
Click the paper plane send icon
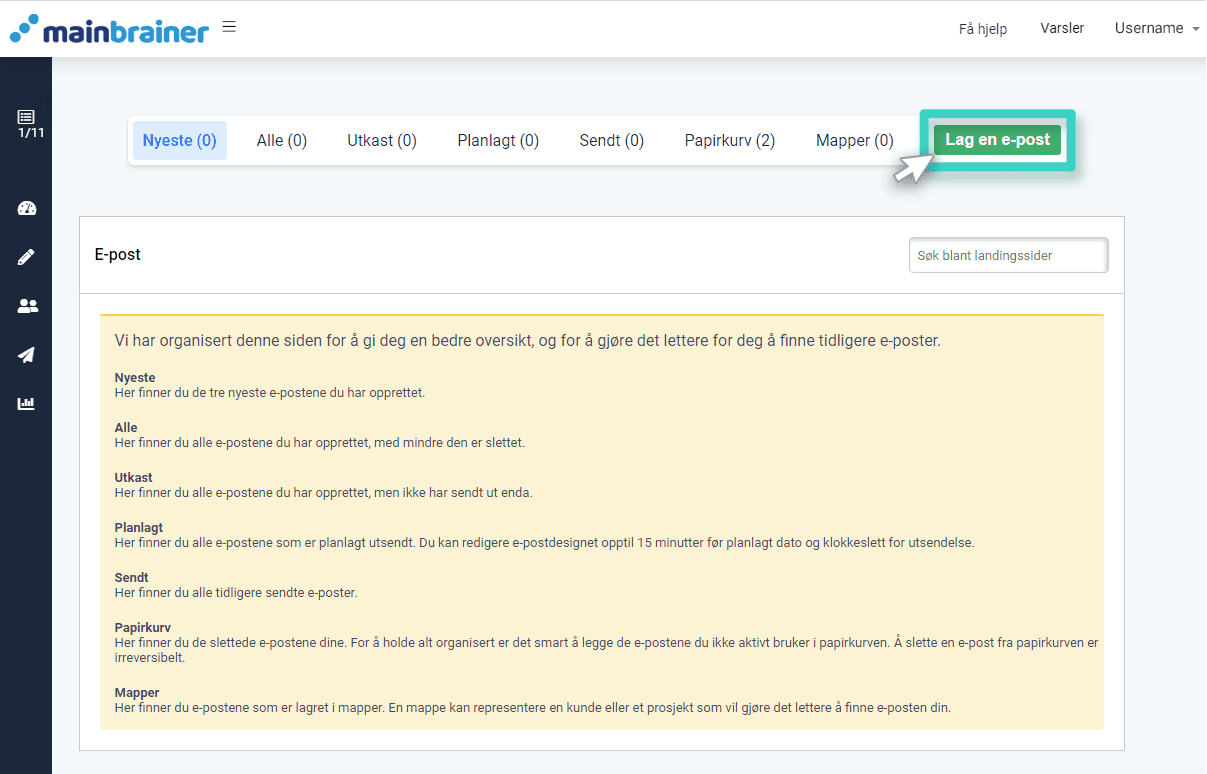[x=25, y=355]
